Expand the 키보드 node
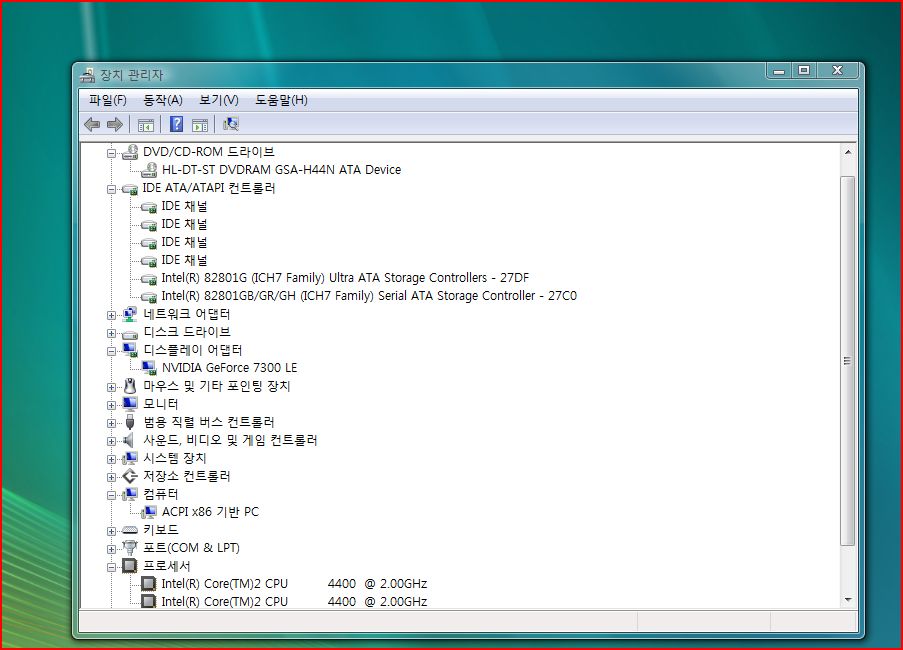This screenshot has width=903, height=650. [111, 531]
